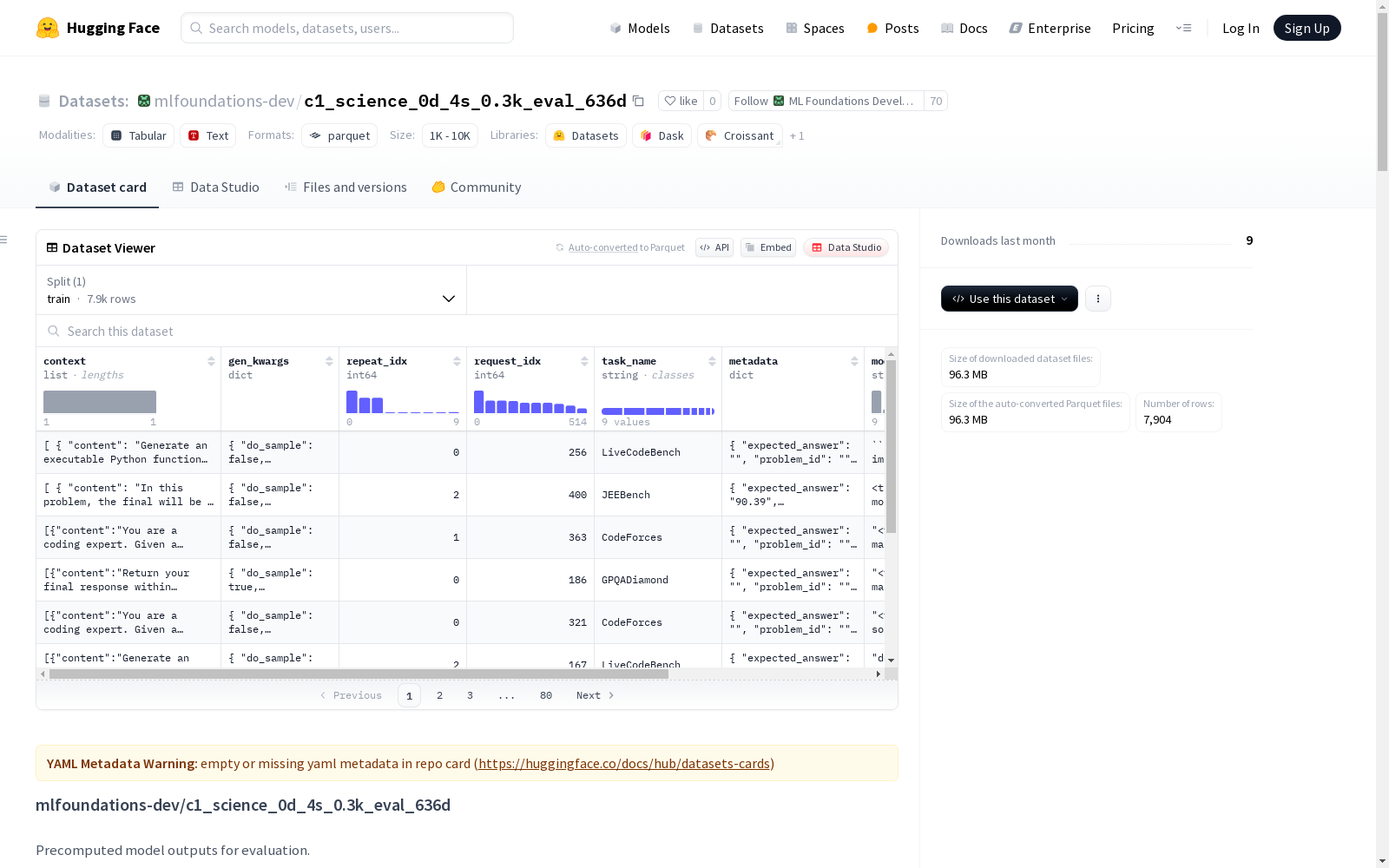The height and width of the screenshot is (868, 1389).
Task: Go to page 80 of viewer
Action: tap(546, 695)
